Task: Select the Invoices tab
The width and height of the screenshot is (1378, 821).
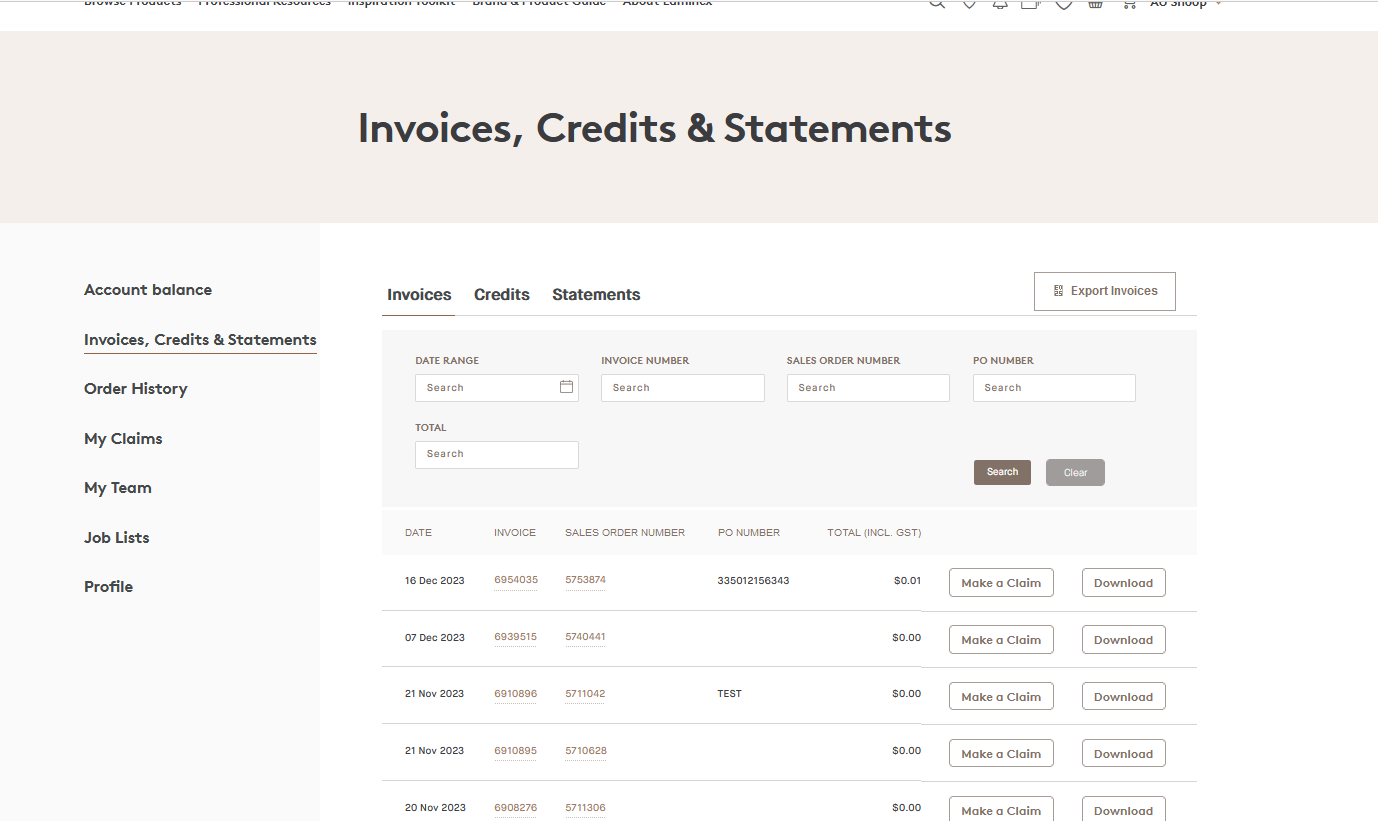Action: point(419,295)
